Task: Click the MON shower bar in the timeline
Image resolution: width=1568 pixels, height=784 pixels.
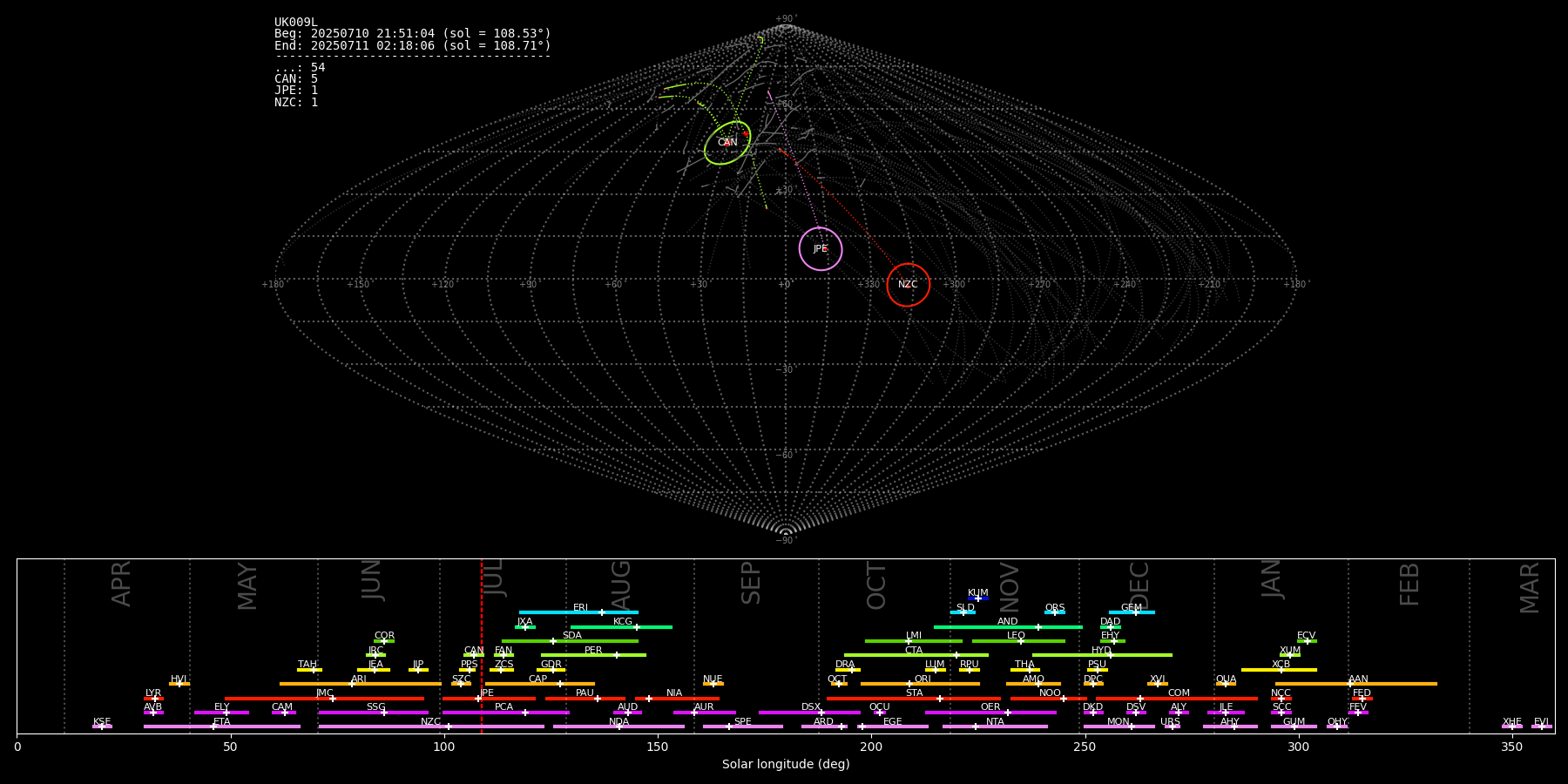Action: [x=1119, y=727]
